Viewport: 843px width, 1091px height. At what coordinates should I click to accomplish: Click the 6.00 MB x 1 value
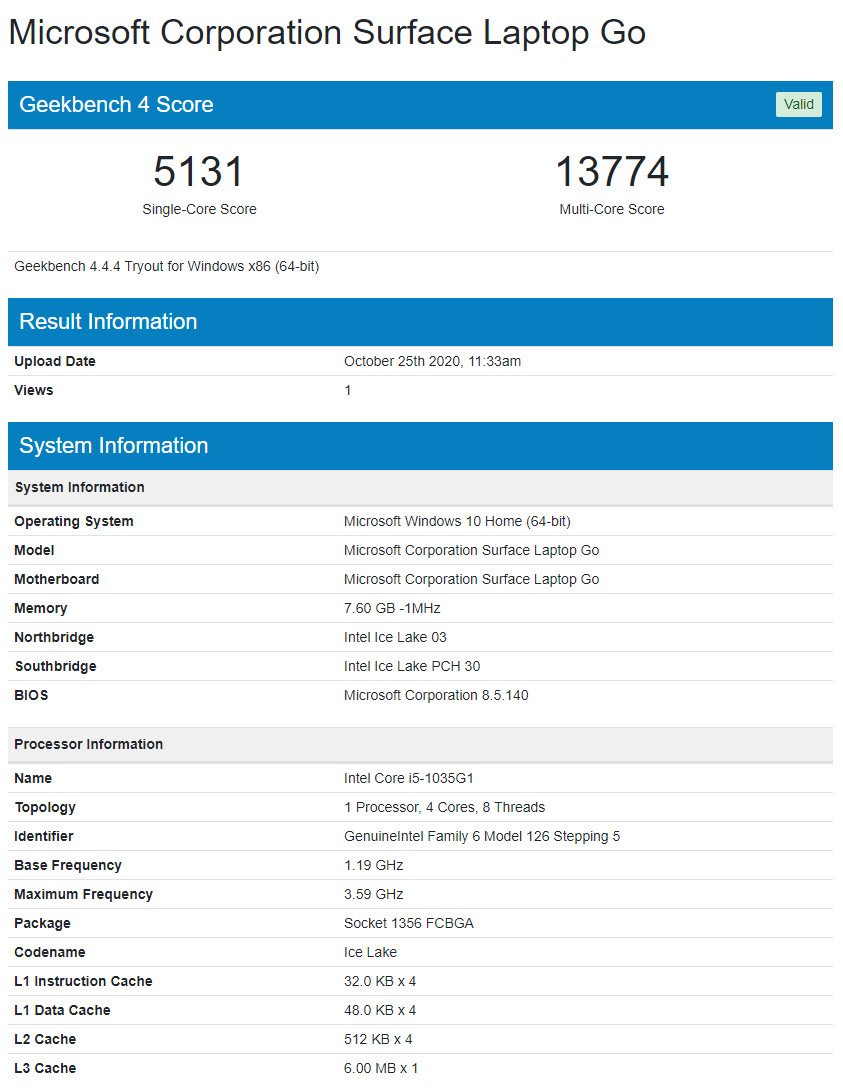[381, 1069]
